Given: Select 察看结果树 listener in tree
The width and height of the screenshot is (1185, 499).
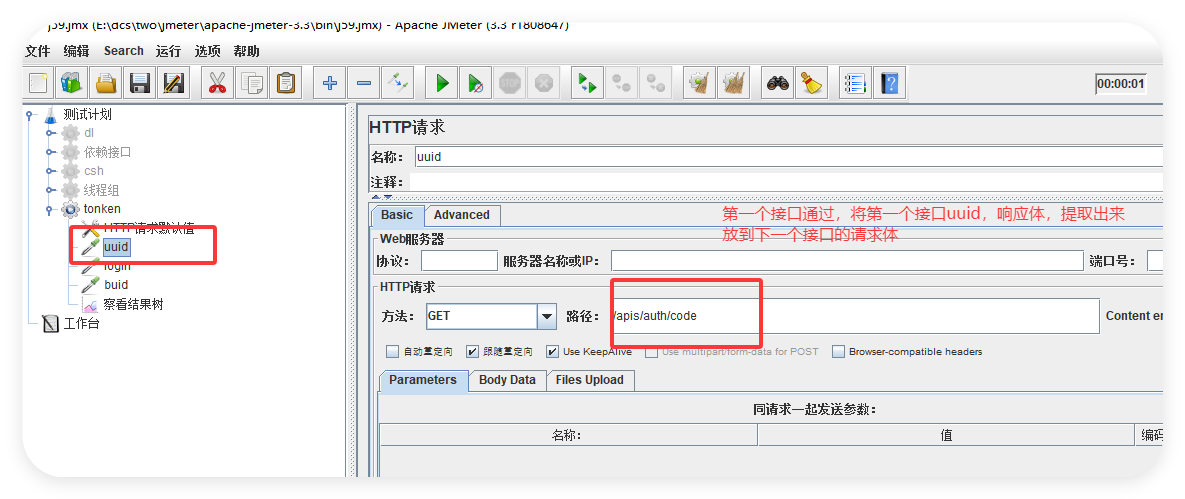Looking at the screenshot, I should click(133, 305).
